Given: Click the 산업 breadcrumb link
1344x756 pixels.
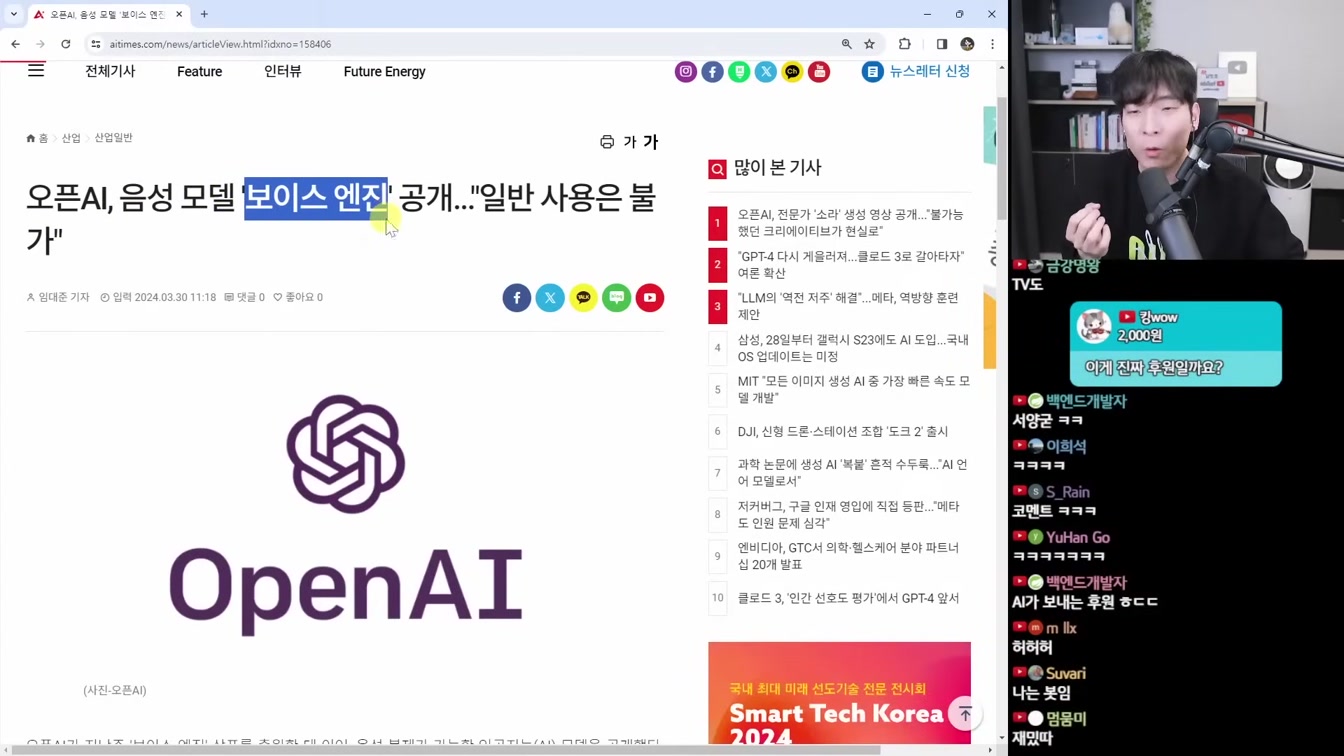Looking at the screenshot, I should 71,138.
